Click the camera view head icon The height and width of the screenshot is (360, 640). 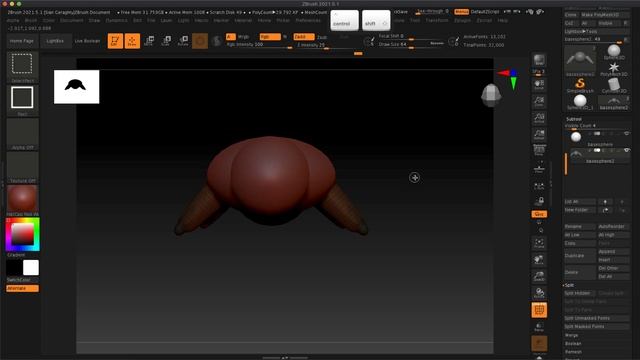tap(491, 95)
